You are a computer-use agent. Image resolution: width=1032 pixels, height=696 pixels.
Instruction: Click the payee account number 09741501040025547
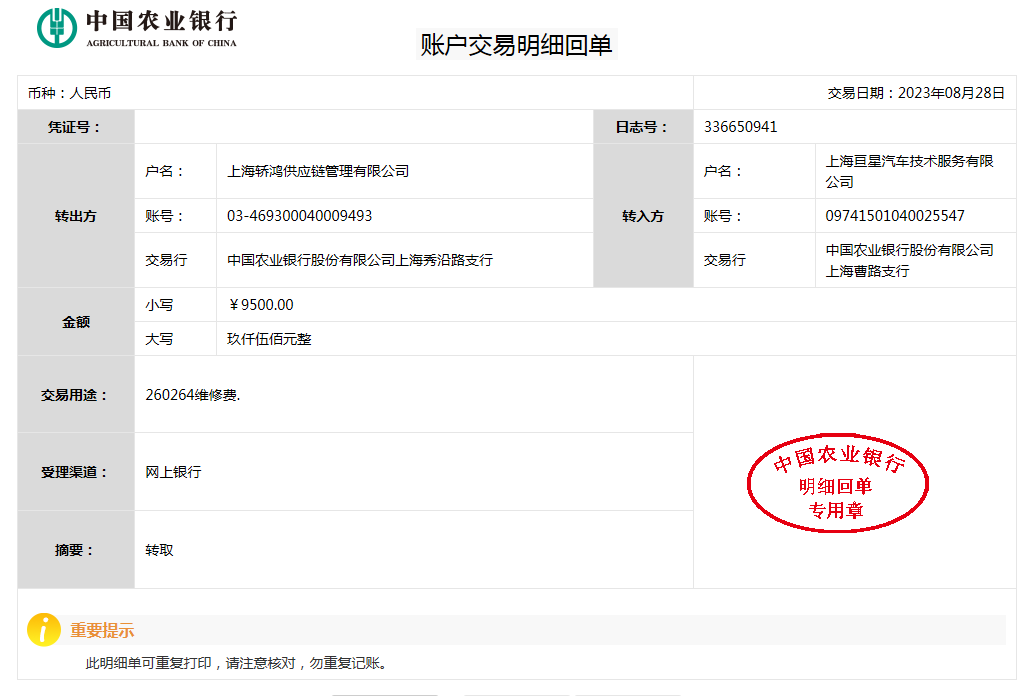895,216
